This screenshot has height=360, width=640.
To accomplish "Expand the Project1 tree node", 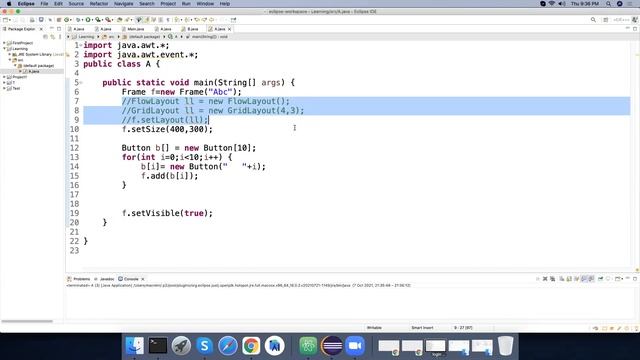I will point(4,77).
